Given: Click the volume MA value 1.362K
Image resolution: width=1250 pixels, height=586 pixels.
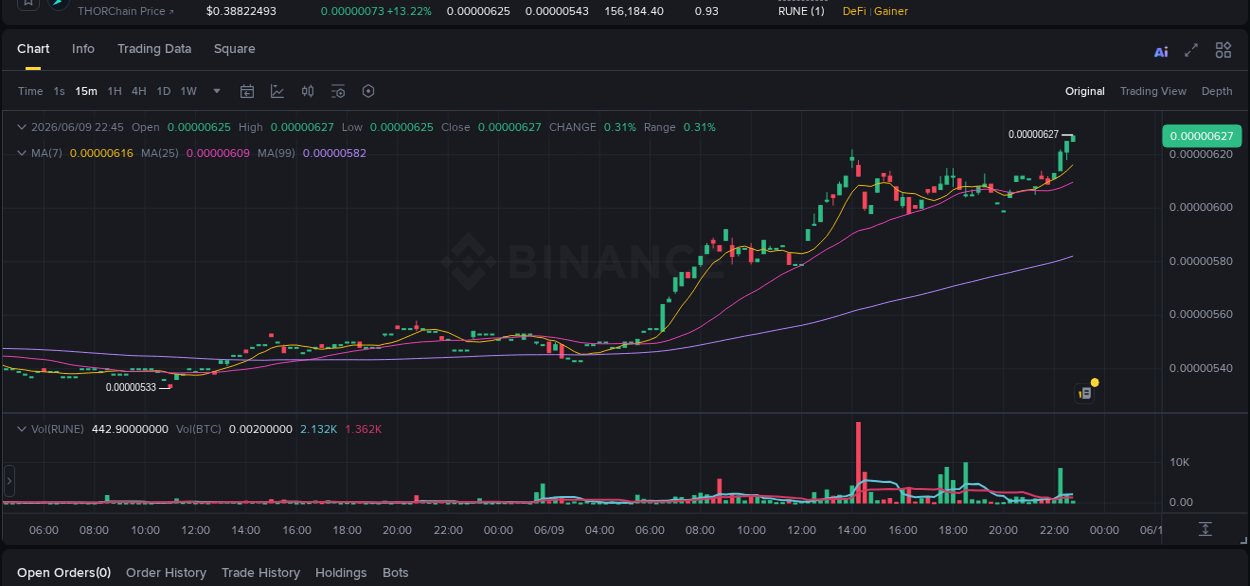Looking at the screenshot, I should [363, 428].
